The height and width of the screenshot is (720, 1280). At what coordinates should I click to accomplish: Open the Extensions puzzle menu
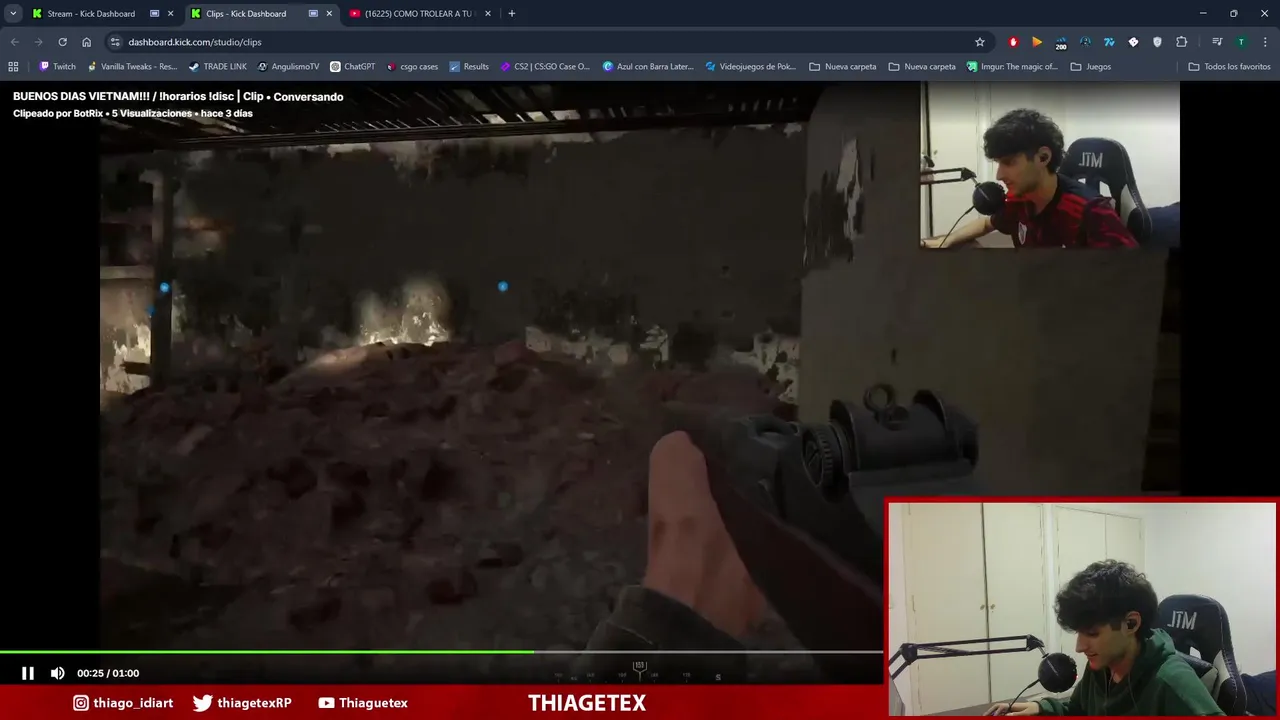[1182, 42]
